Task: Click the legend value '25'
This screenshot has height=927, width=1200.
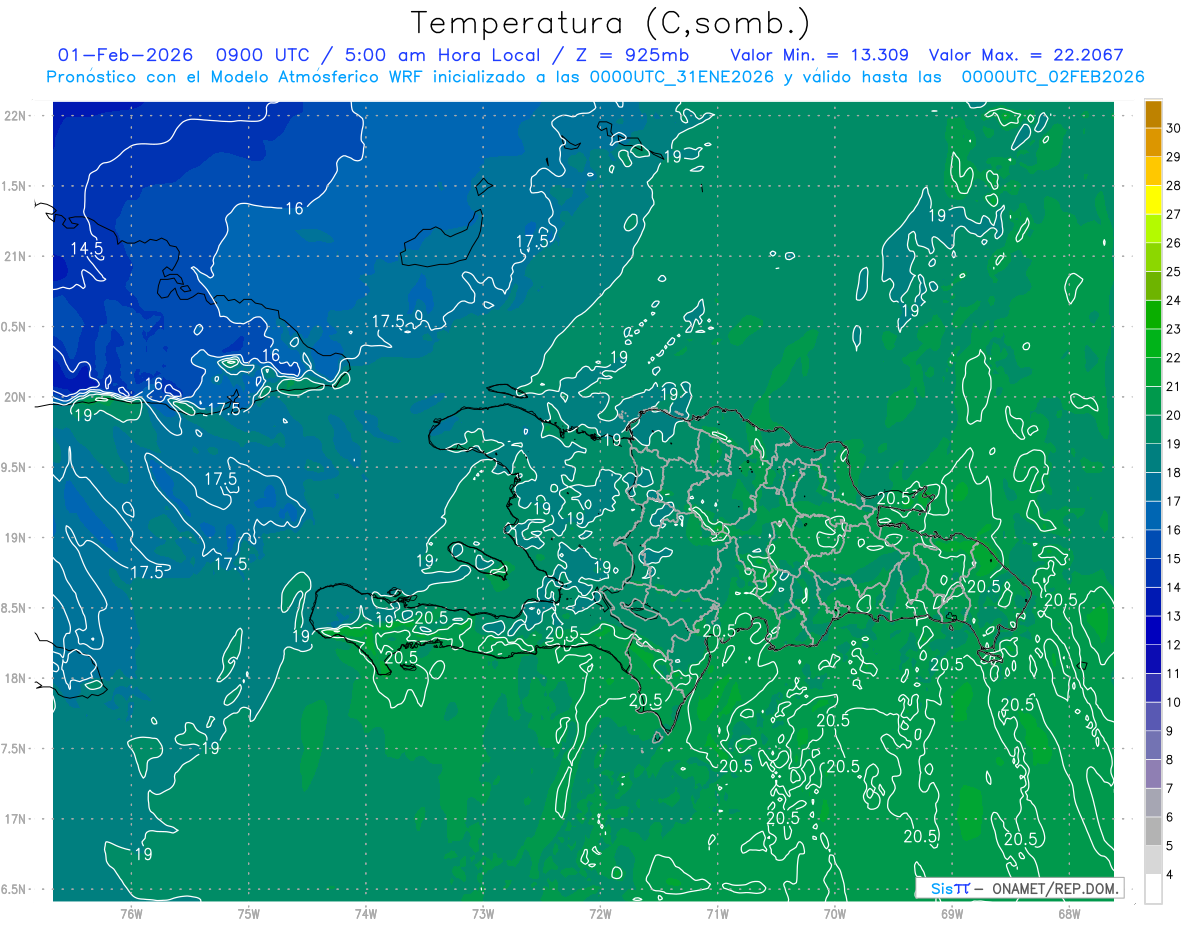Action: pyautogui.click(x=1174, y=272)
